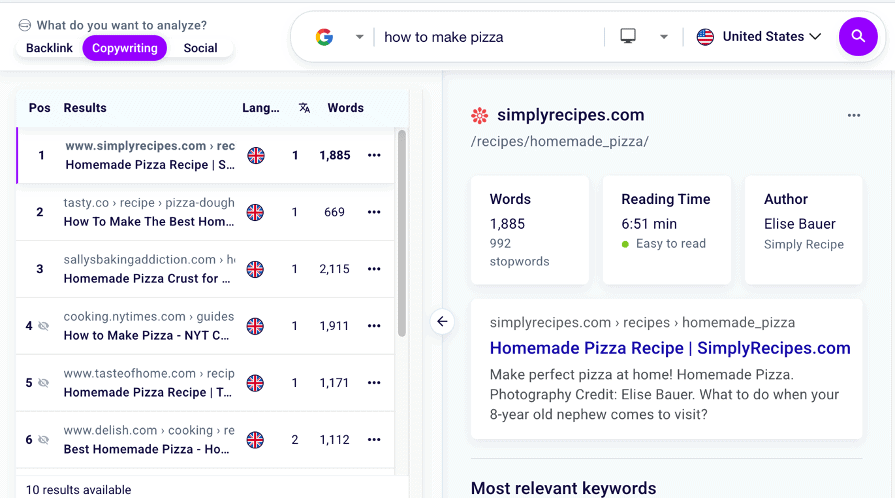Click word count '2,115' in row 3
This screenshot has width=896, height=498.
coord(334,269)
